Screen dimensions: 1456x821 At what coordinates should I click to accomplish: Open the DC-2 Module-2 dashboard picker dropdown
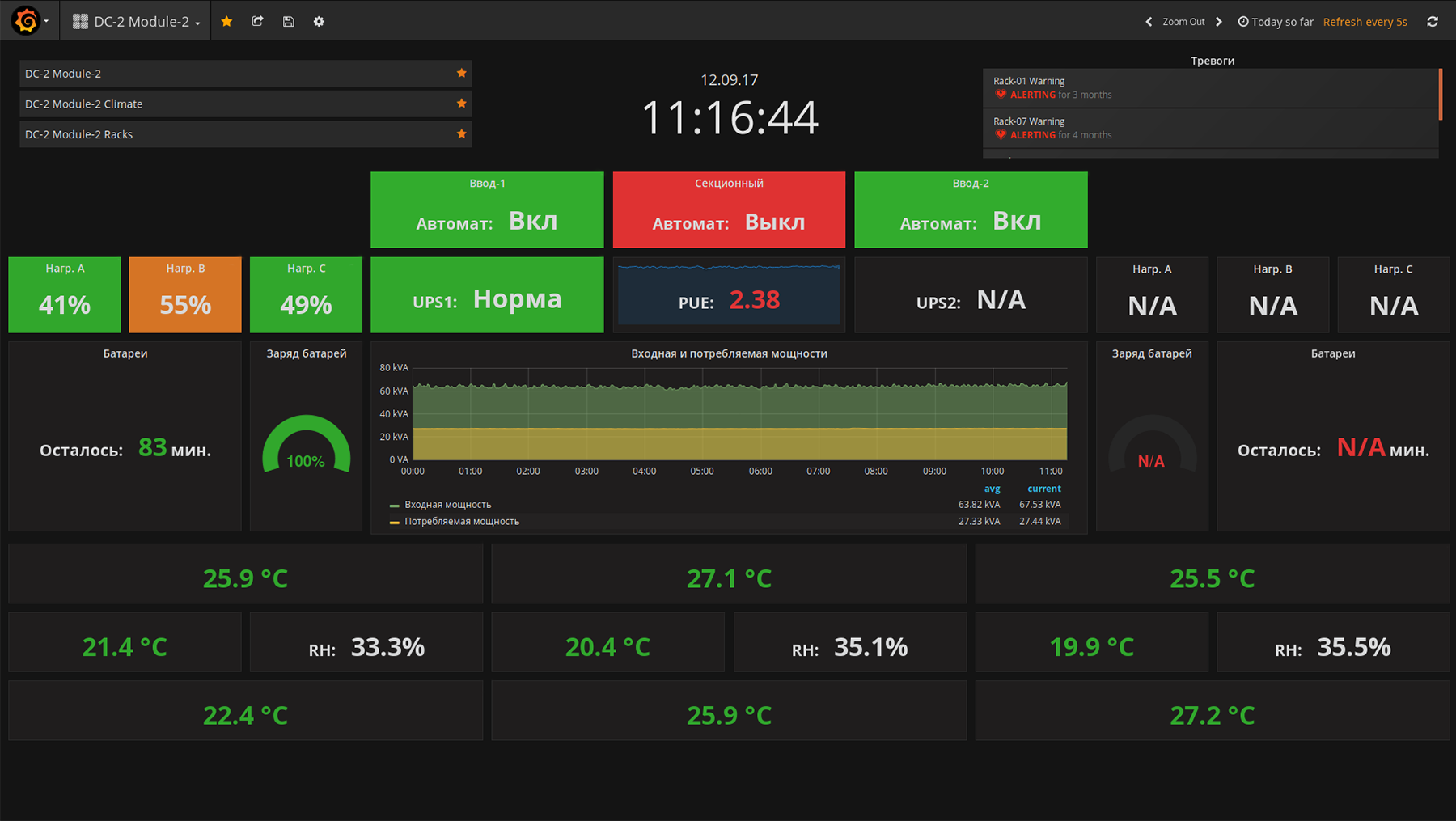pos(136,22)
